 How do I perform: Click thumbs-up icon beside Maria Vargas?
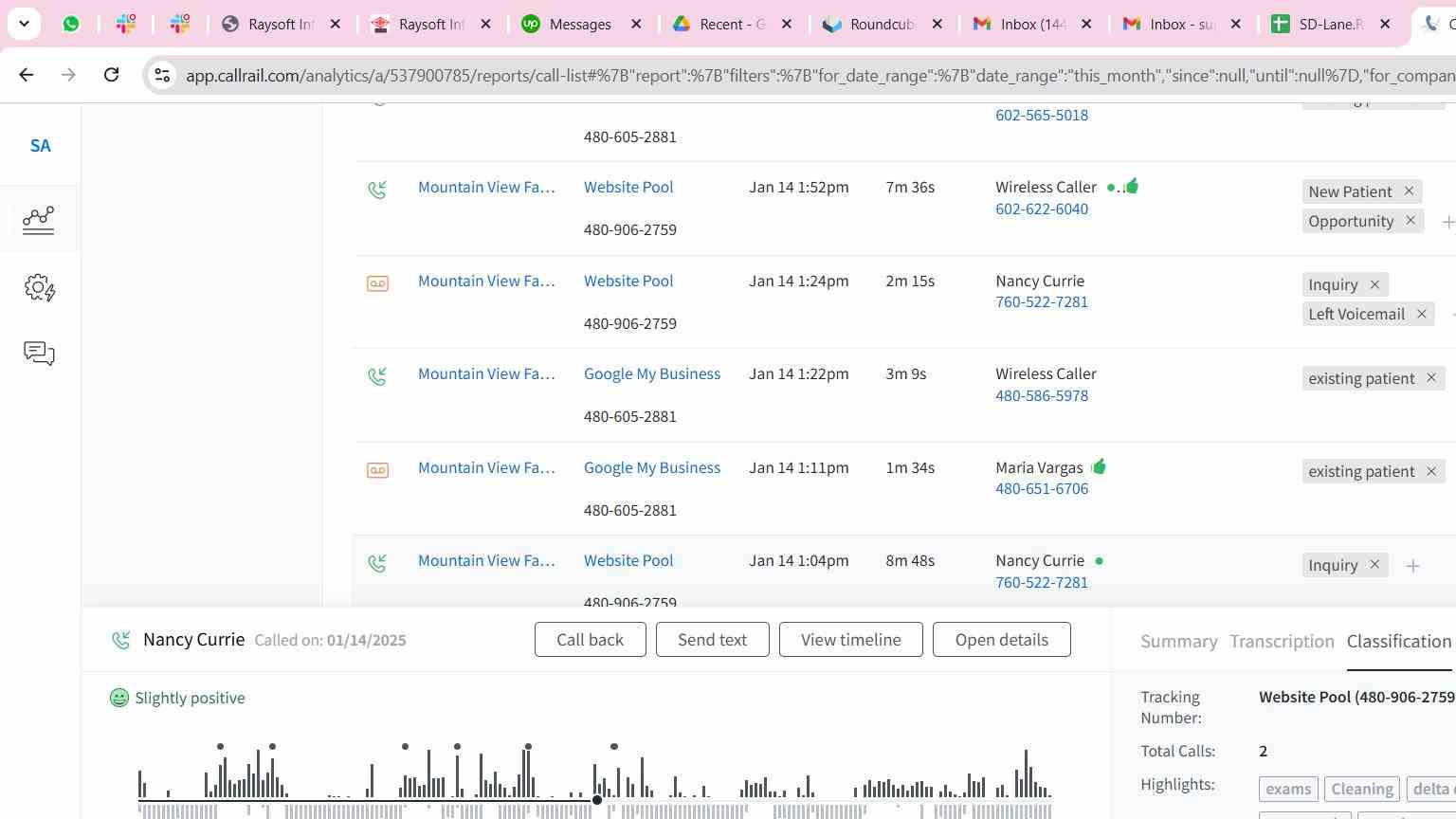[1099, 466]
